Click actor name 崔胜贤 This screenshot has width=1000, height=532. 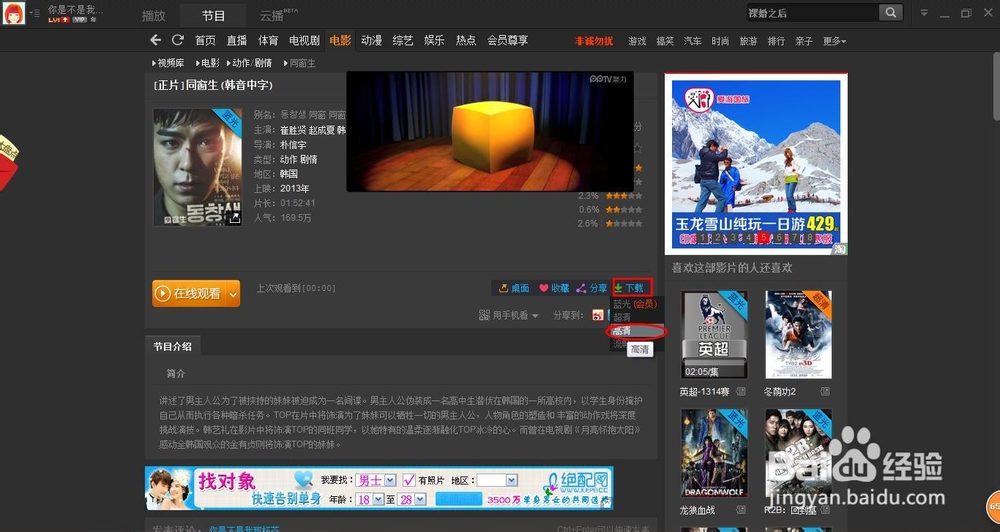293,130
